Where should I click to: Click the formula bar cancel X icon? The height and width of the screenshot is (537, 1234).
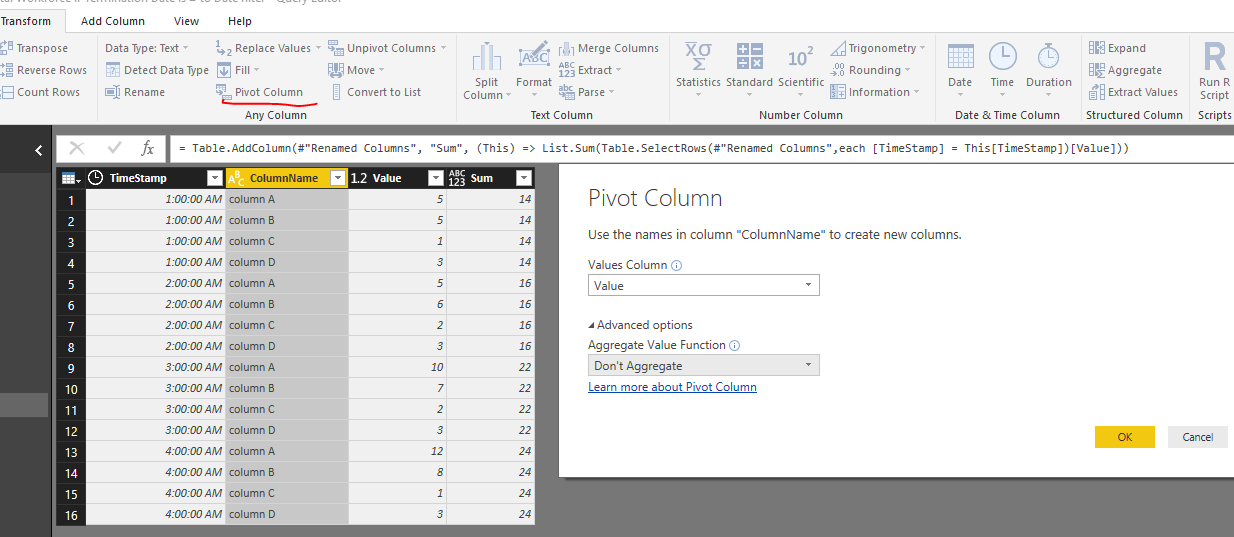(77, 148)
